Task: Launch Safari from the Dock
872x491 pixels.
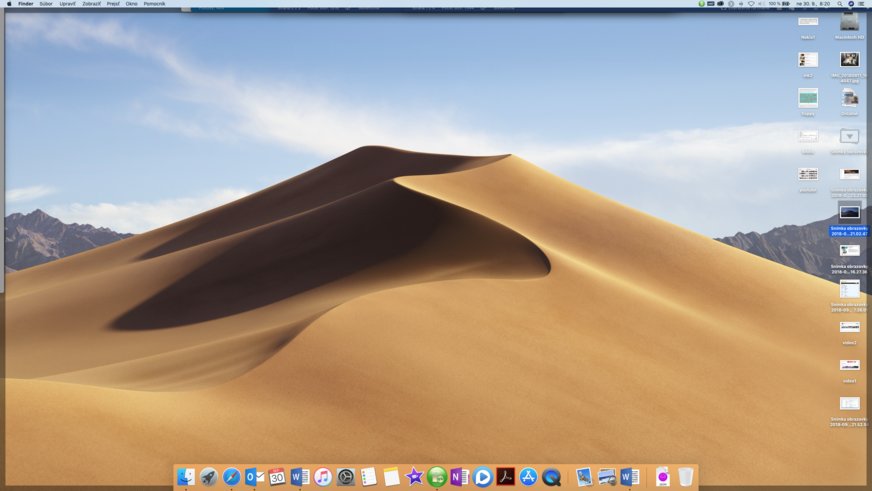Action: tap(232, 477)
